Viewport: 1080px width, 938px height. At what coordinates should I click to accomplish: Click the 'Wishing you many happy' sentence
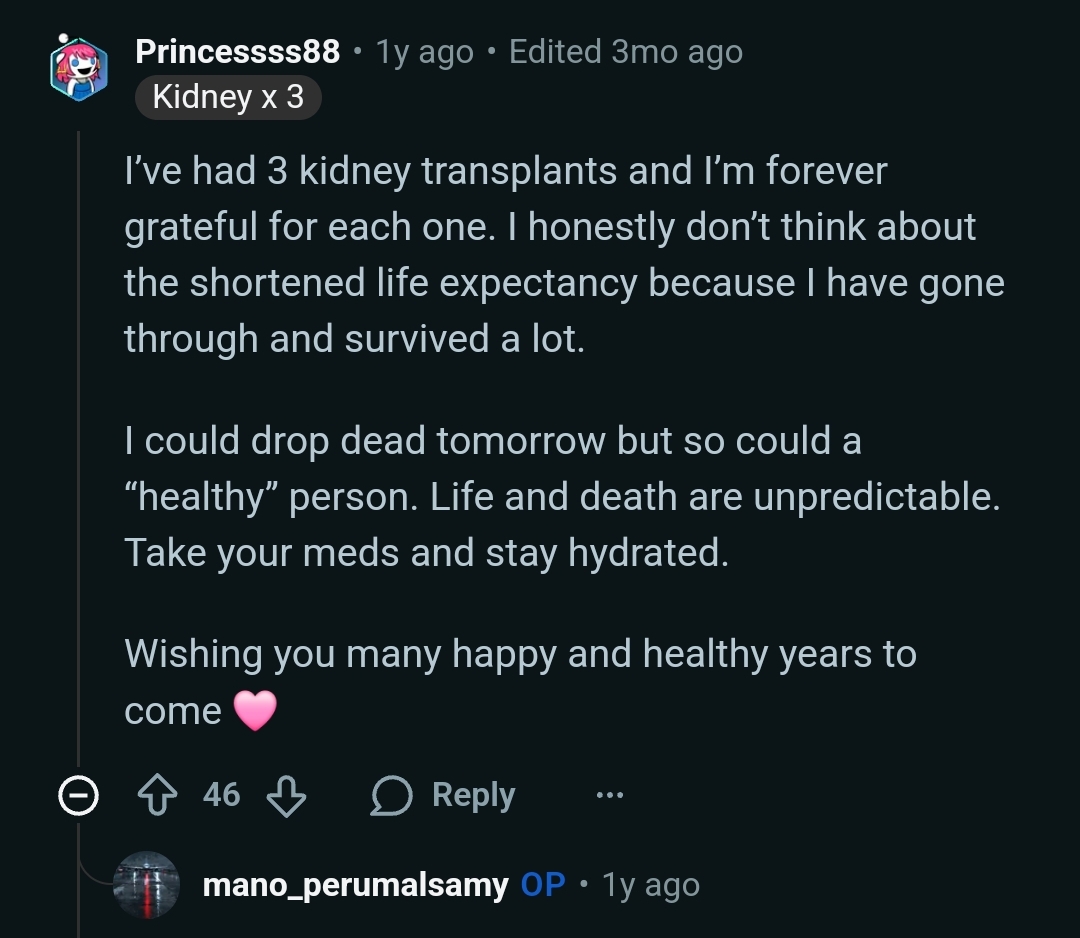point(520,655)
